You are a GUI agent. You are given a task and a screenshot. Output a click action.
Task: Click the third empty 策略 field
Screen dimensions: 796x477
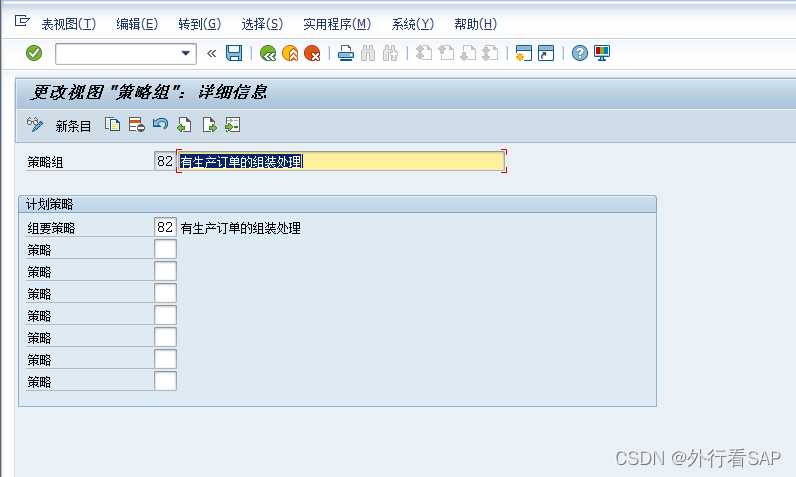(x=165, y=293)
